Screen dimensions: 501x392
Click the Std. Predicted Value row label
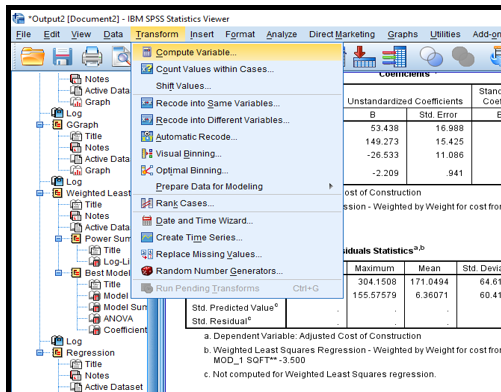[x=235, y=307]
